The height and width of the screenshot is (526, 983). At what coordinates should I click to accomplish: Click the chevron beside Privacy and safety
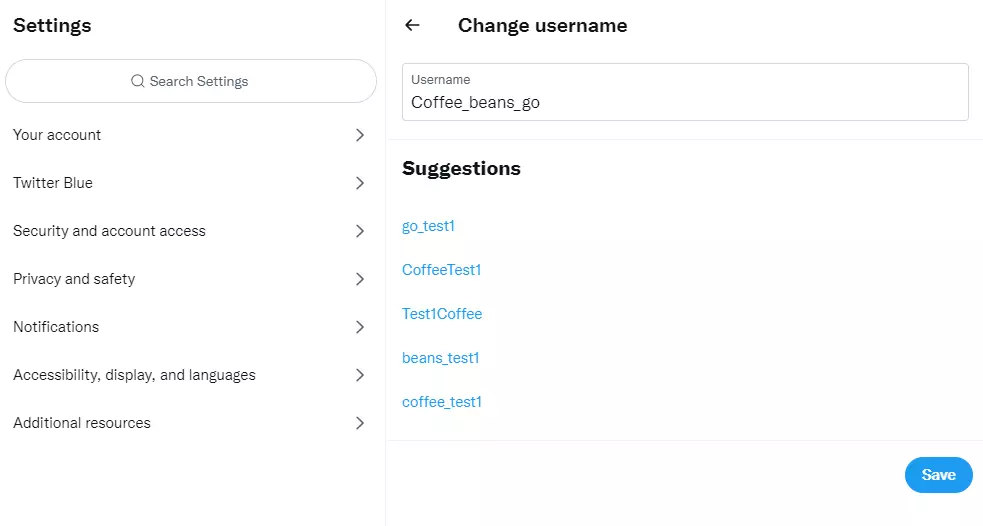[x=360, y=279]
